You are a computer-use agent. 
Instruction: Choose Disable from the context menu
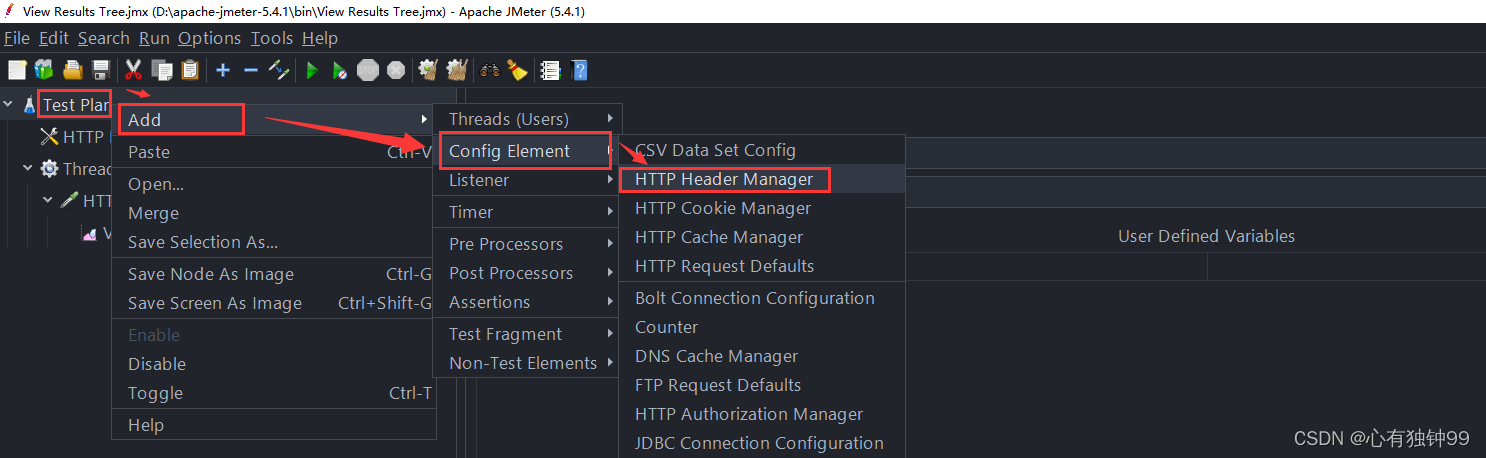274,364
